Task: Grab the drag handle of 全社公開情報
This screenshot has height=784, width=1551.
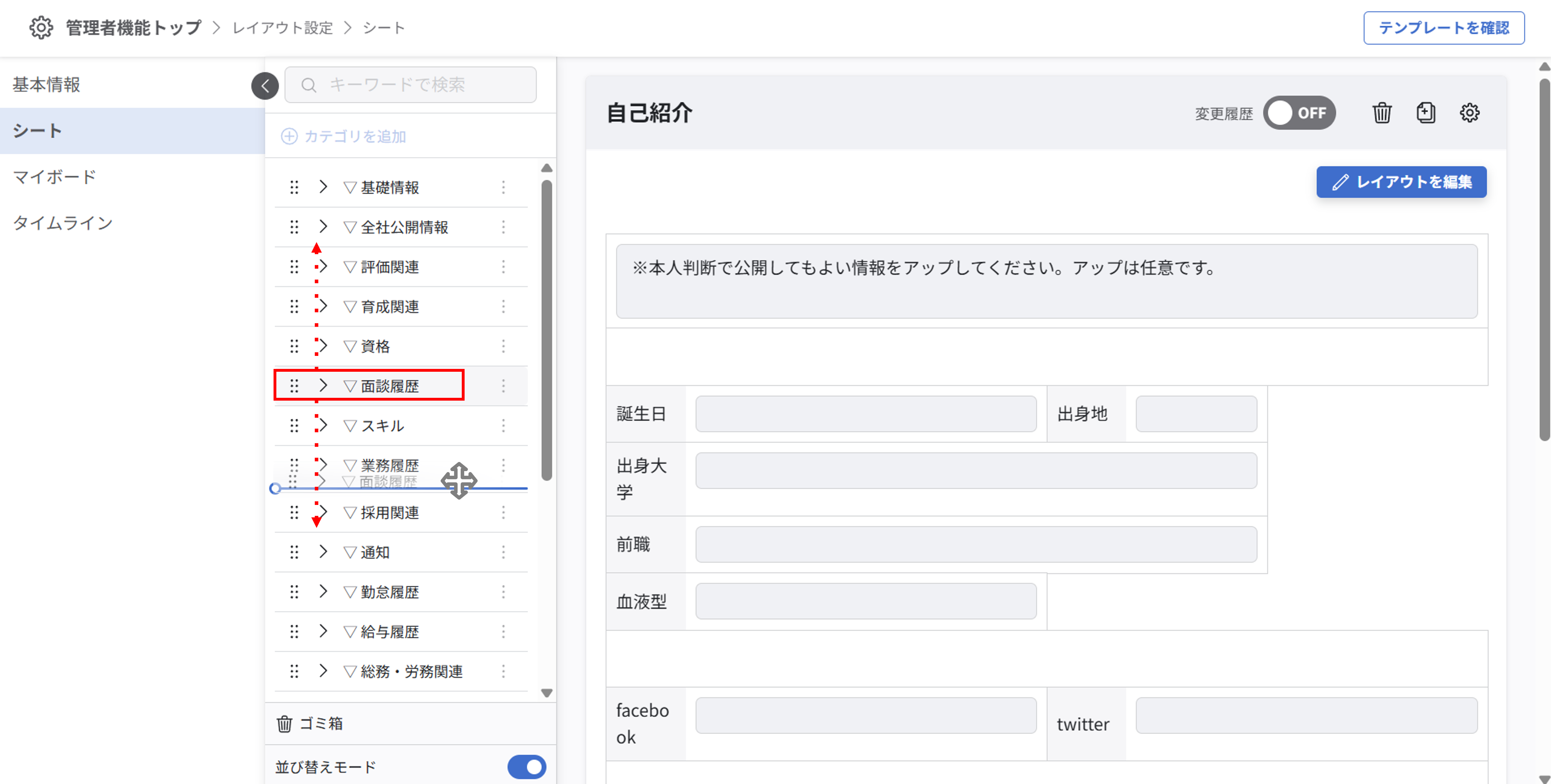Action: tap(294, 227)
